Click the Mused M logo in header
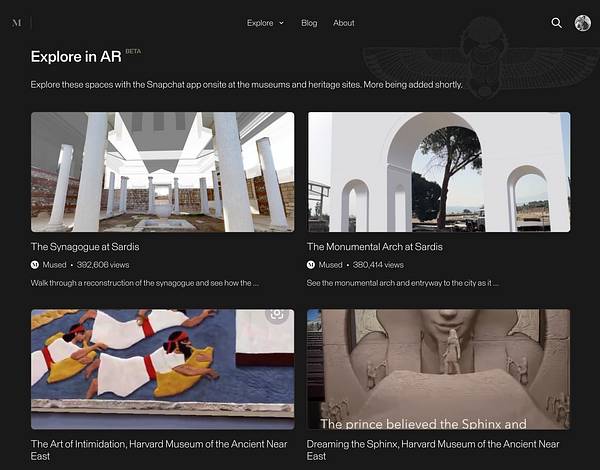Image resolution: width=600 pixels, height=470 pixels. (x=16, y=23)
